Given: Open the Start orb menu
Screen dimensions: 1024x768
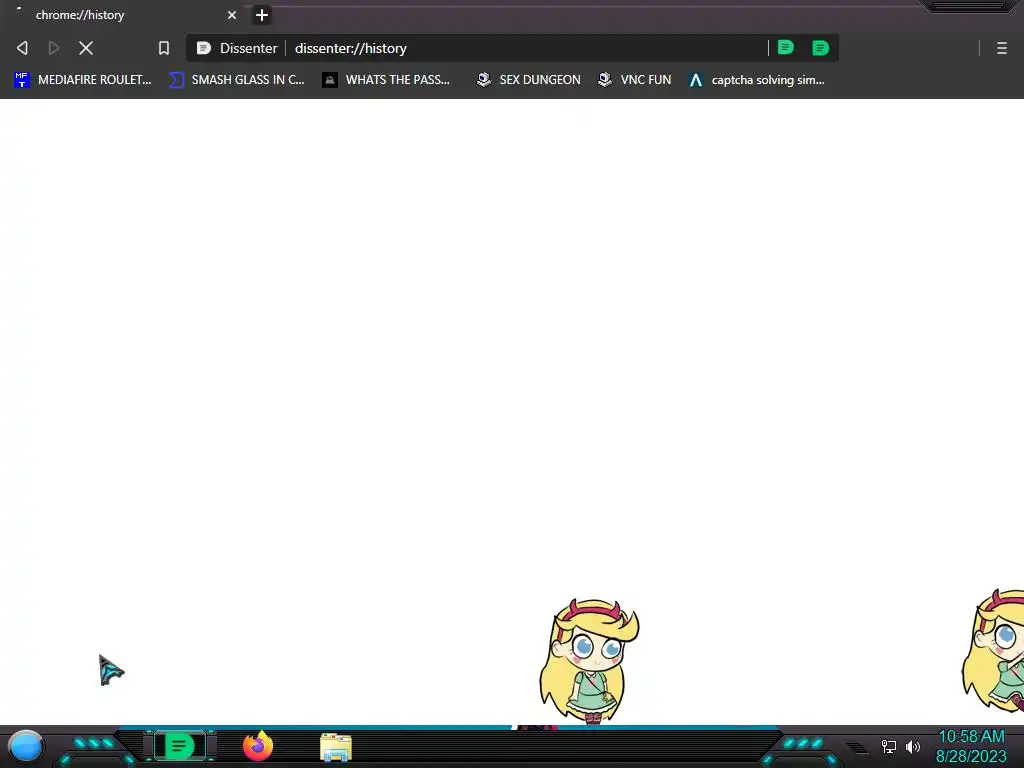Looking at the screenshot, I should (x=25, y=746).
